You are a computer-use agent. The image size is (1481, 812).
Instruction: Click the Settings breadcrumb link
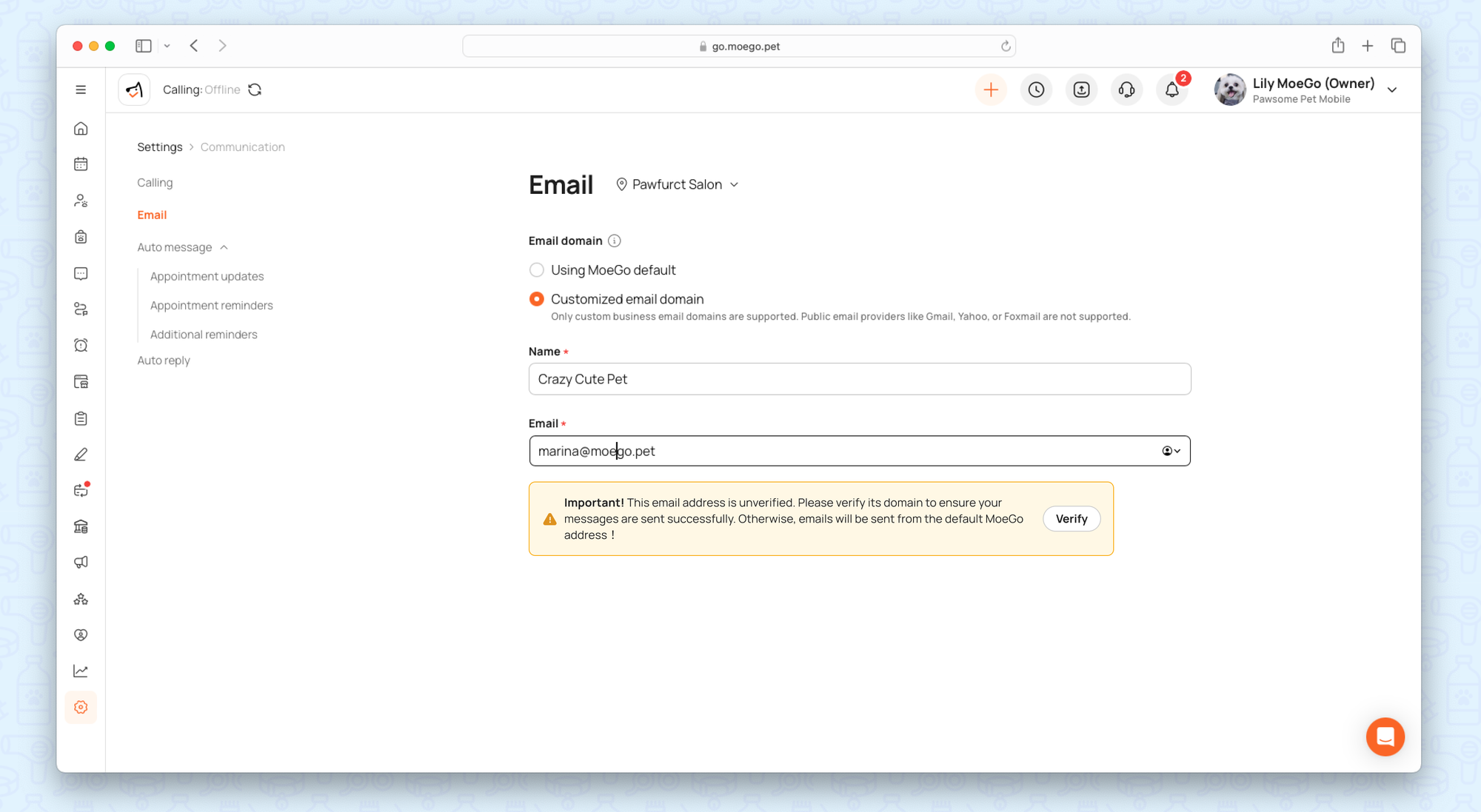[x=159, y=147]
